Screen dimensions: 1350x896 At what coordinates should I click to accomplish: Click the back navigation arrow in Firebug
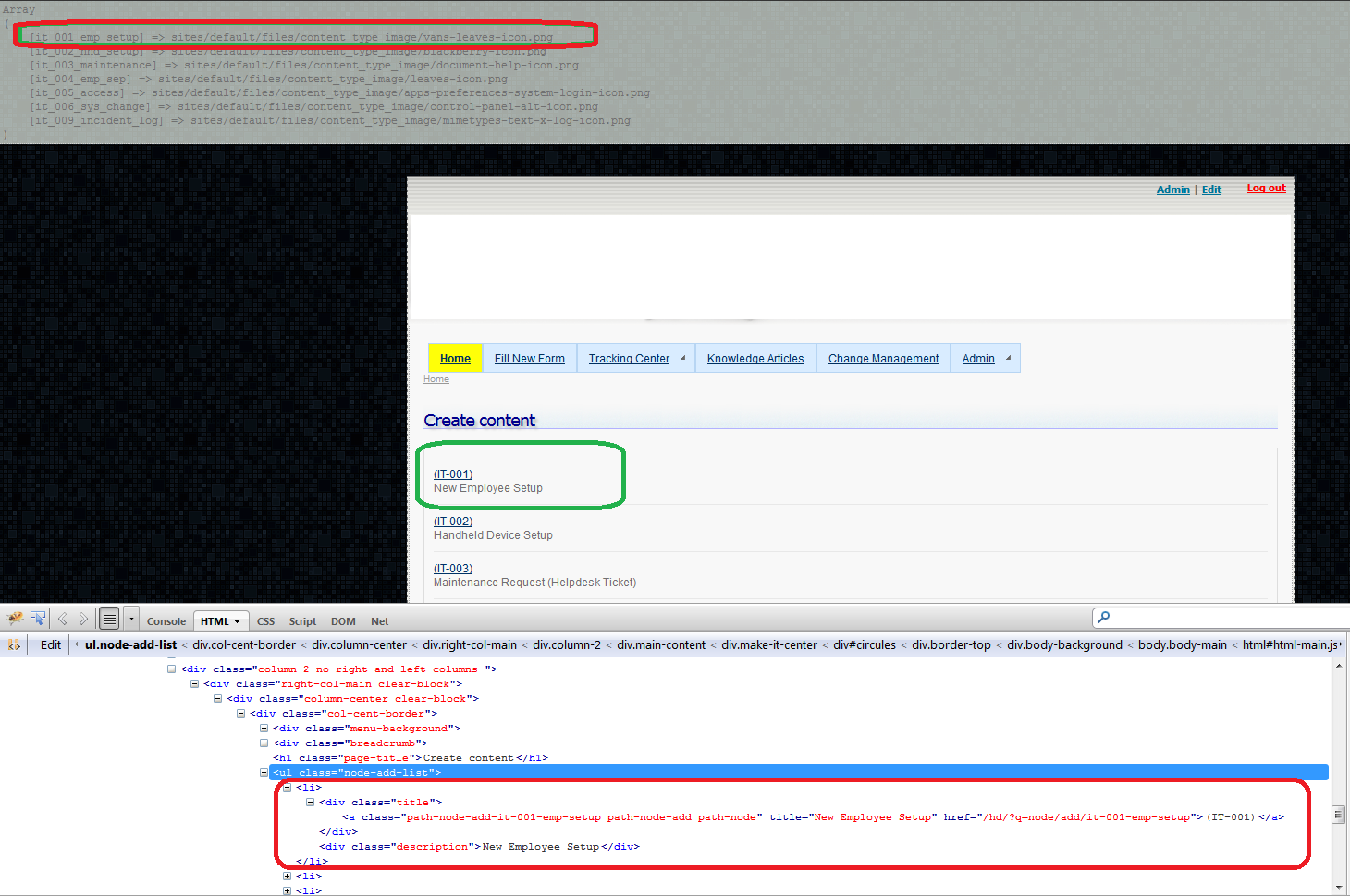[62, 618]
